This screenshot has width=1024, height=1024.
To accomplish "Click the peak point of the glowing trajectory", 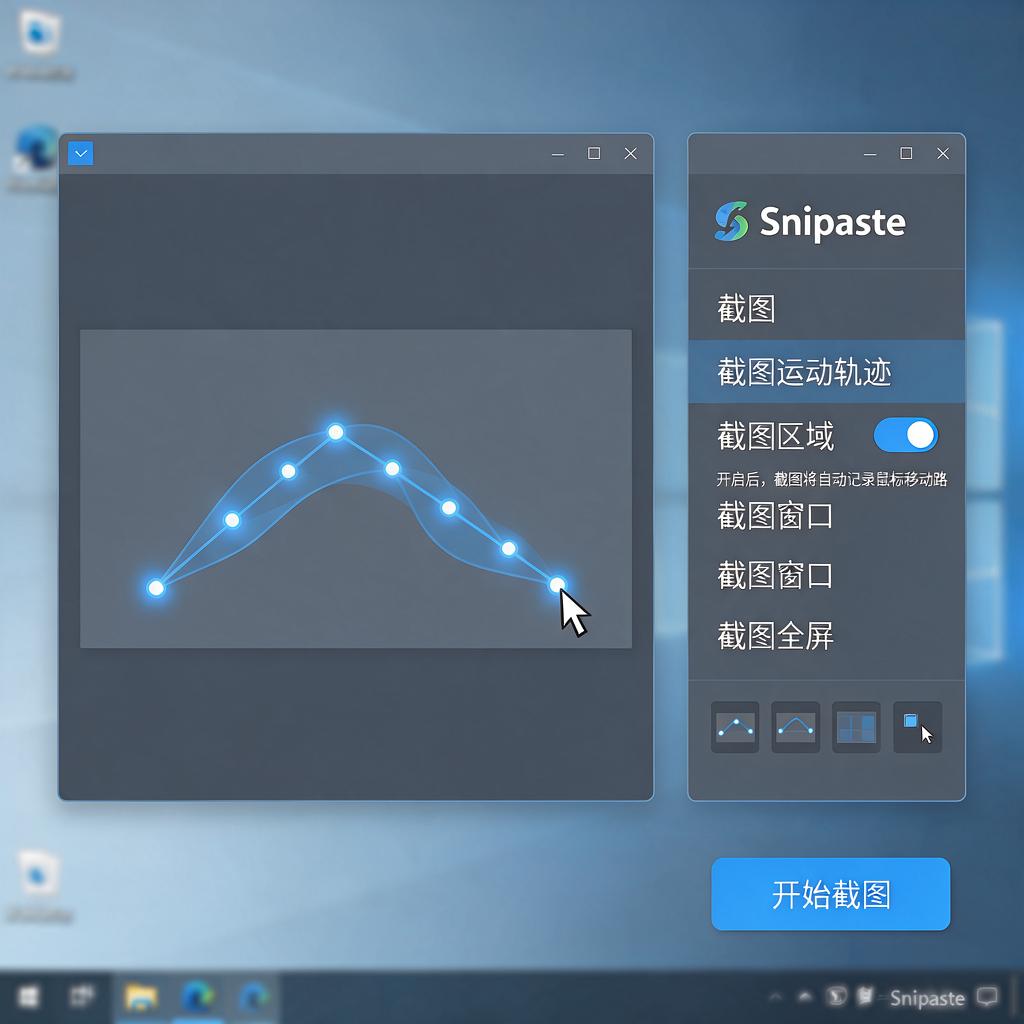I will point(336,432).
